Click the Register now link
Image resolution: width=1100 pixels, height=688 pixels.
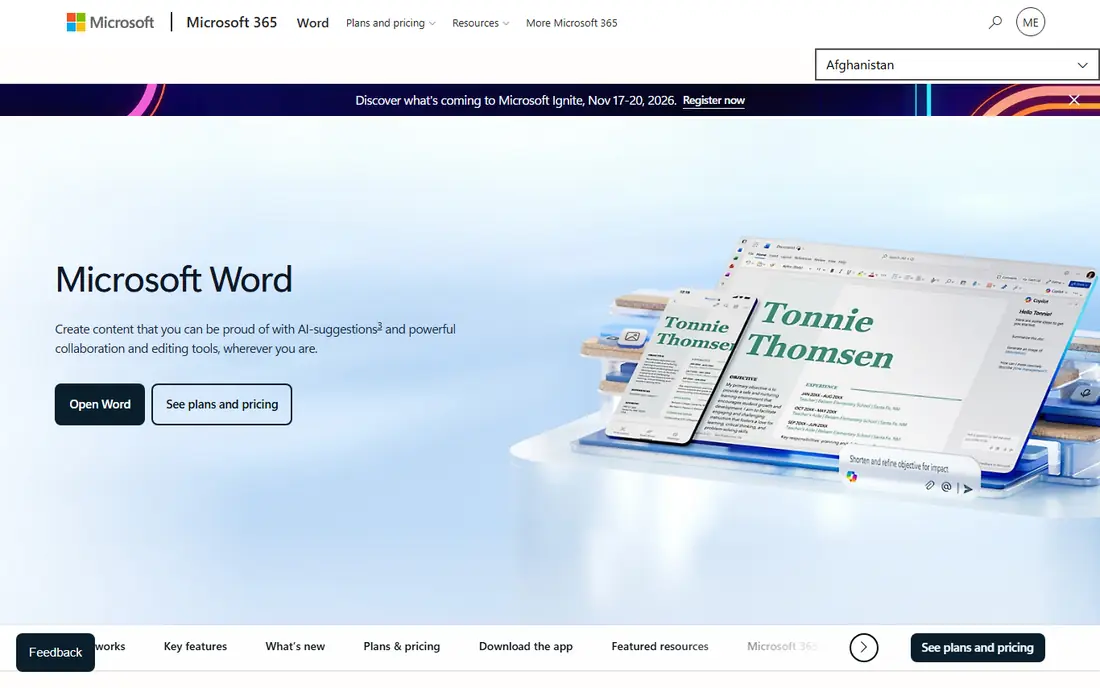pos(713,100)
